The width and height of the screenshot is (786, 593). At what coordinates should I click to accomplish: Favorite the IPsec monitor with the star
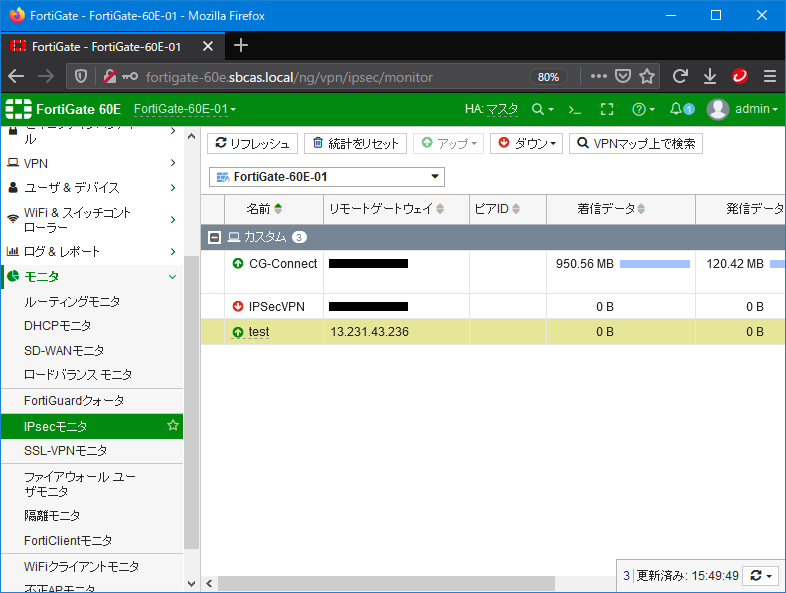coord(173,426)
